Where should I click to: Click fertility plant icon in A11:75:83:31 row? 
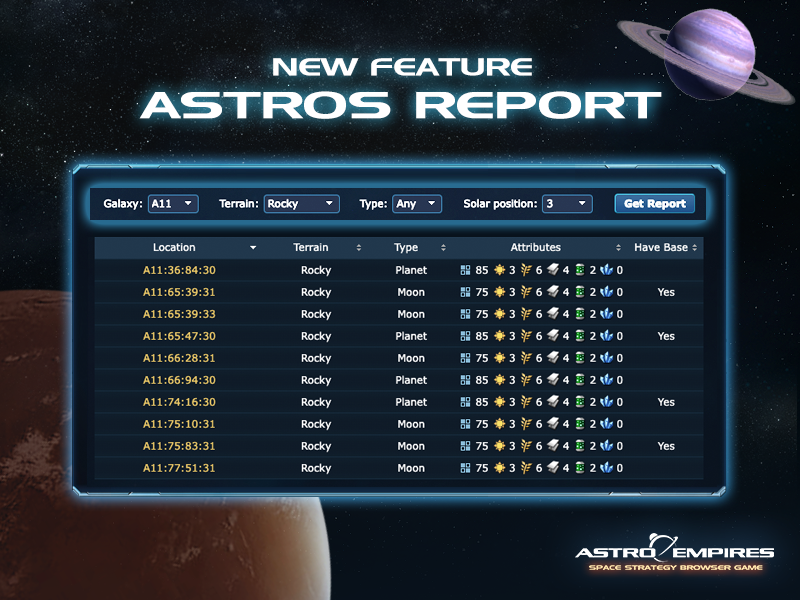point(526,445)
